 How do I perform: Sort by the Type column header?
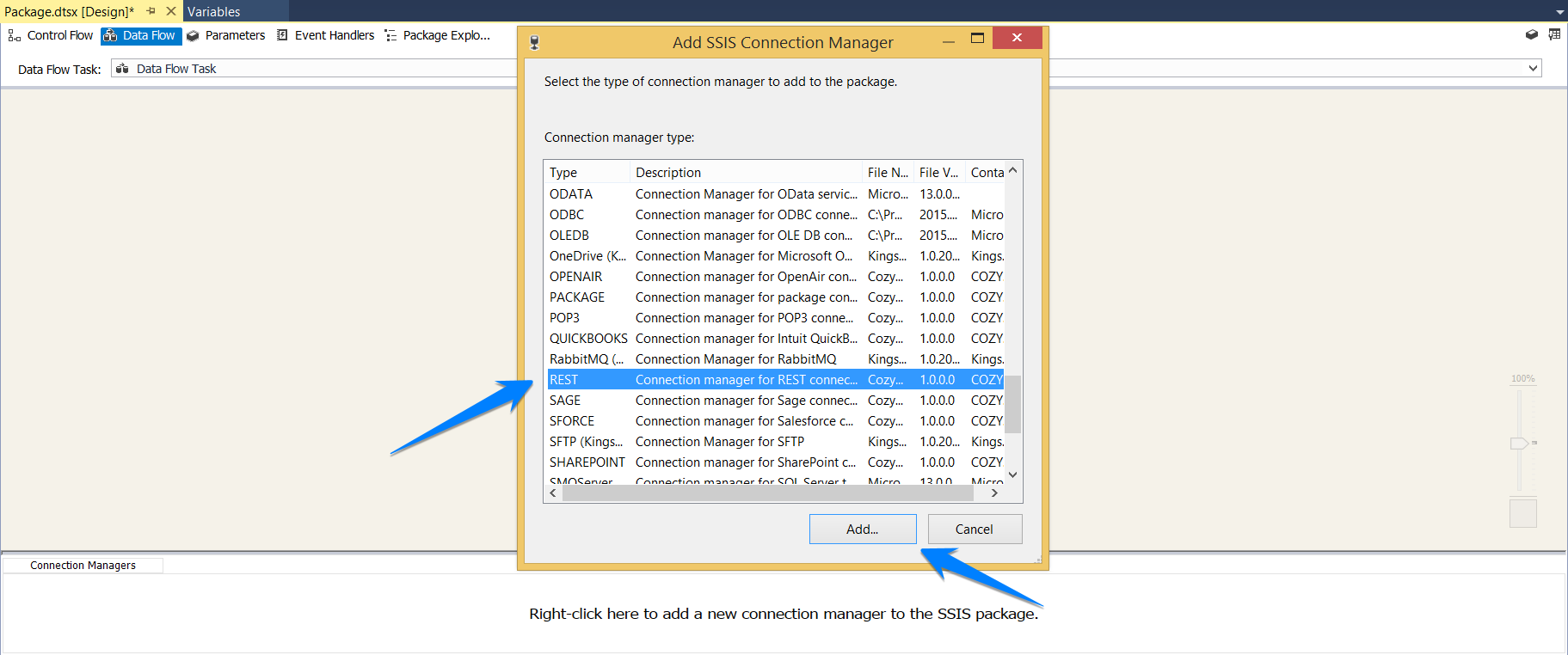(x=587, y=172)
